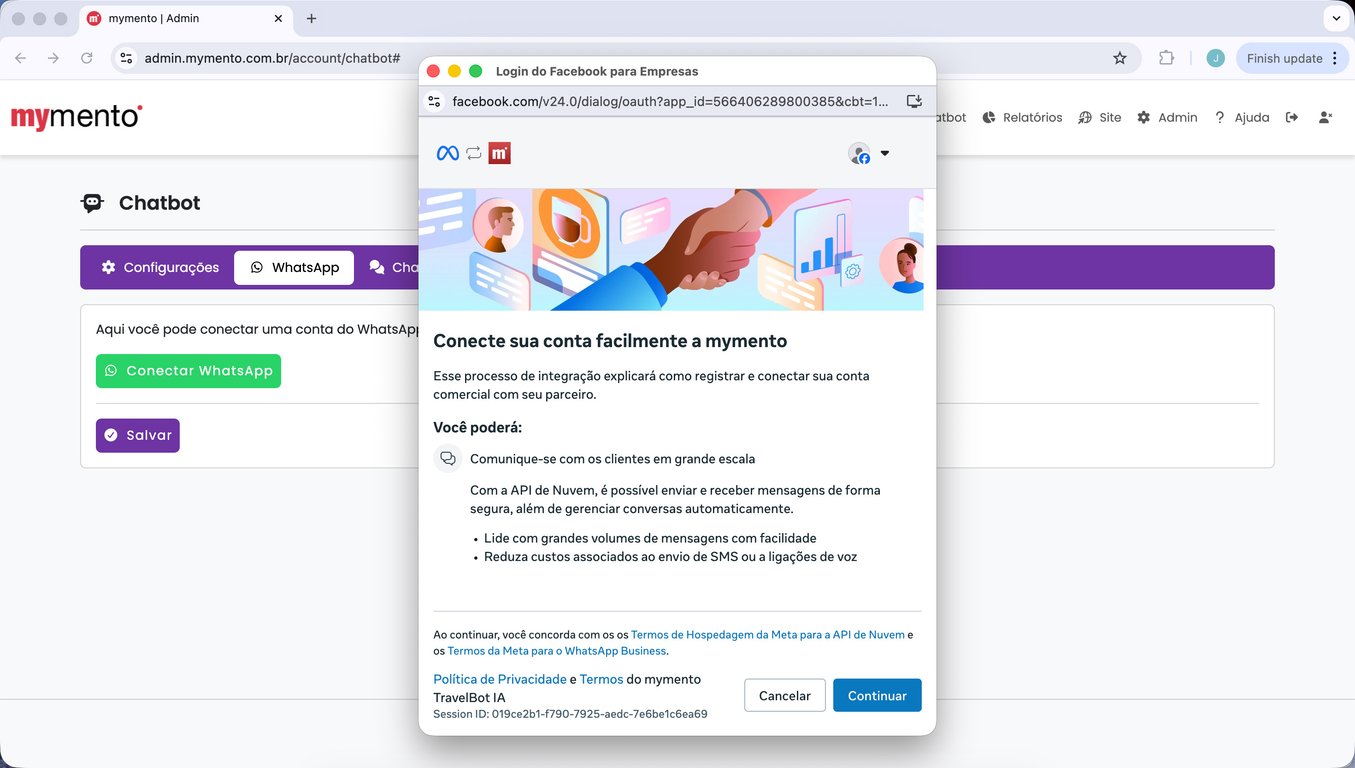Go back using the browser back arrow
Viewport: 1355px width, 768px height.
point(21,58)
